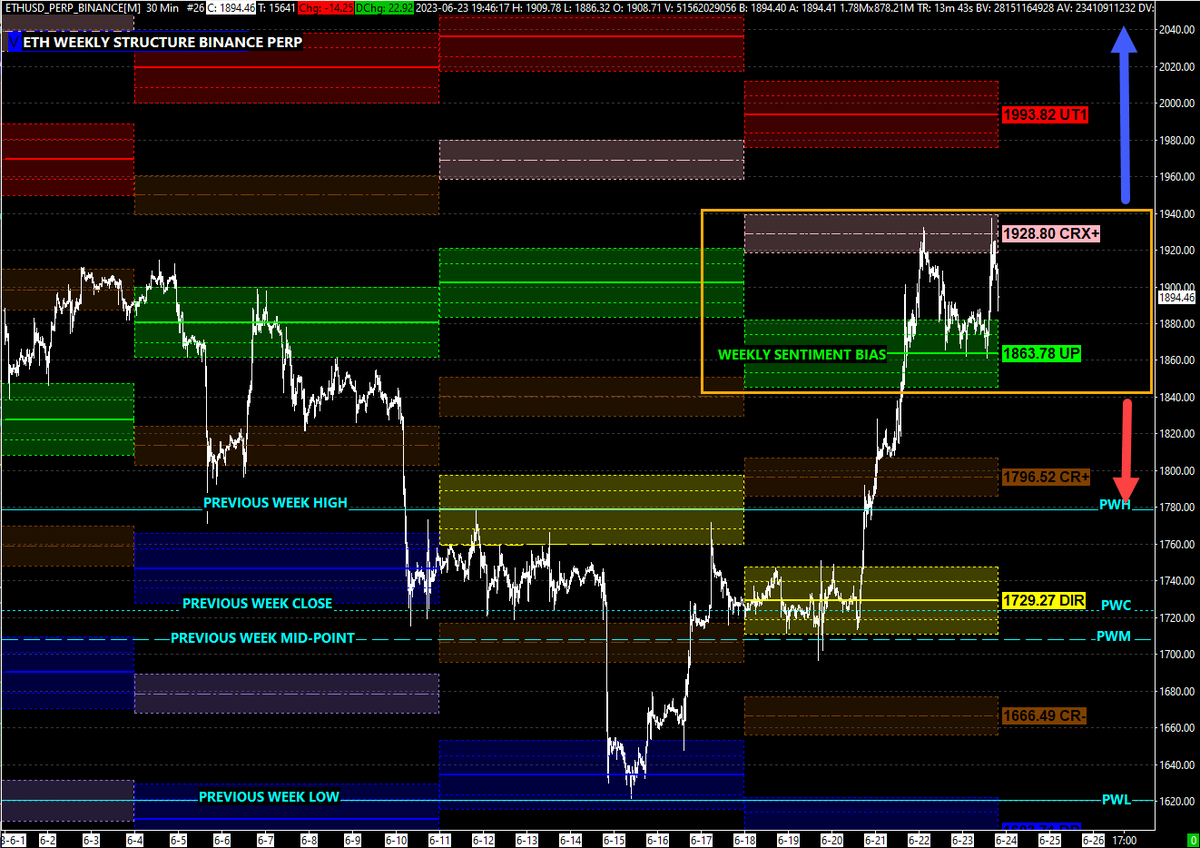Click the 6-4 date on time axis
The width and height of the screenshot is (1200, 848).
[x=135, y=841]
